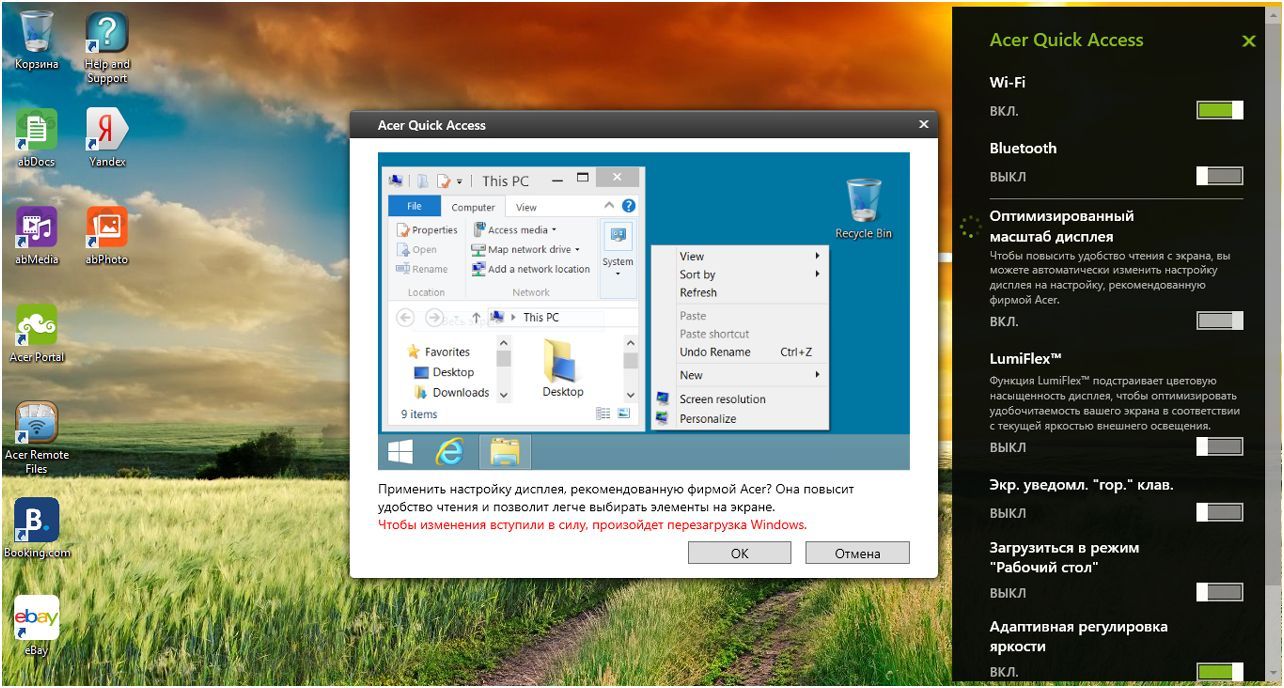Turn on LumiFlex
Viewport: 1284px width, 688px height.
pos(1218,446)
